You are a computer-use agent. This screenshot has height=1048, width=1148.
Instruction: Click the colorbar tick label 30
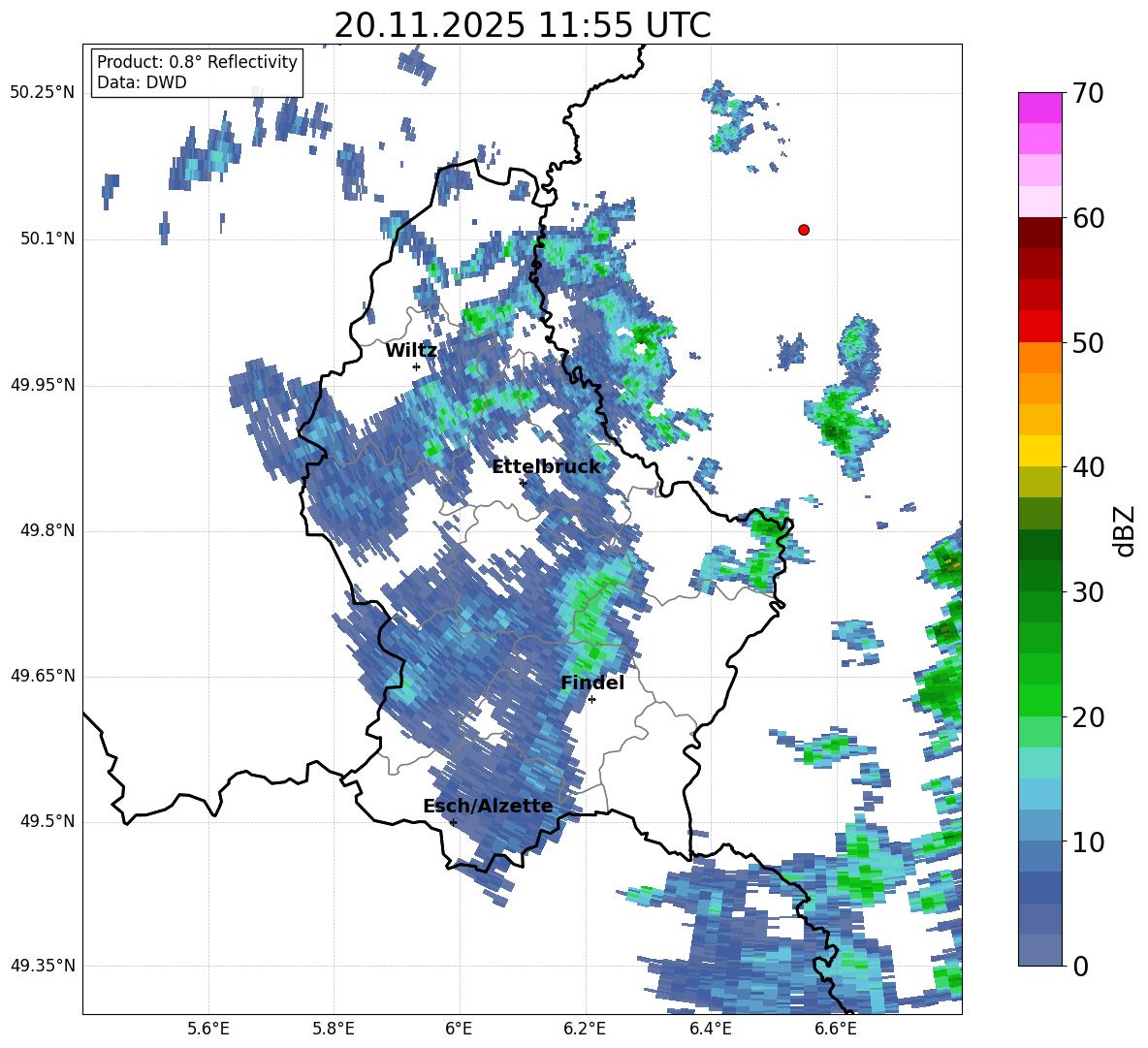pos(1088,592)
